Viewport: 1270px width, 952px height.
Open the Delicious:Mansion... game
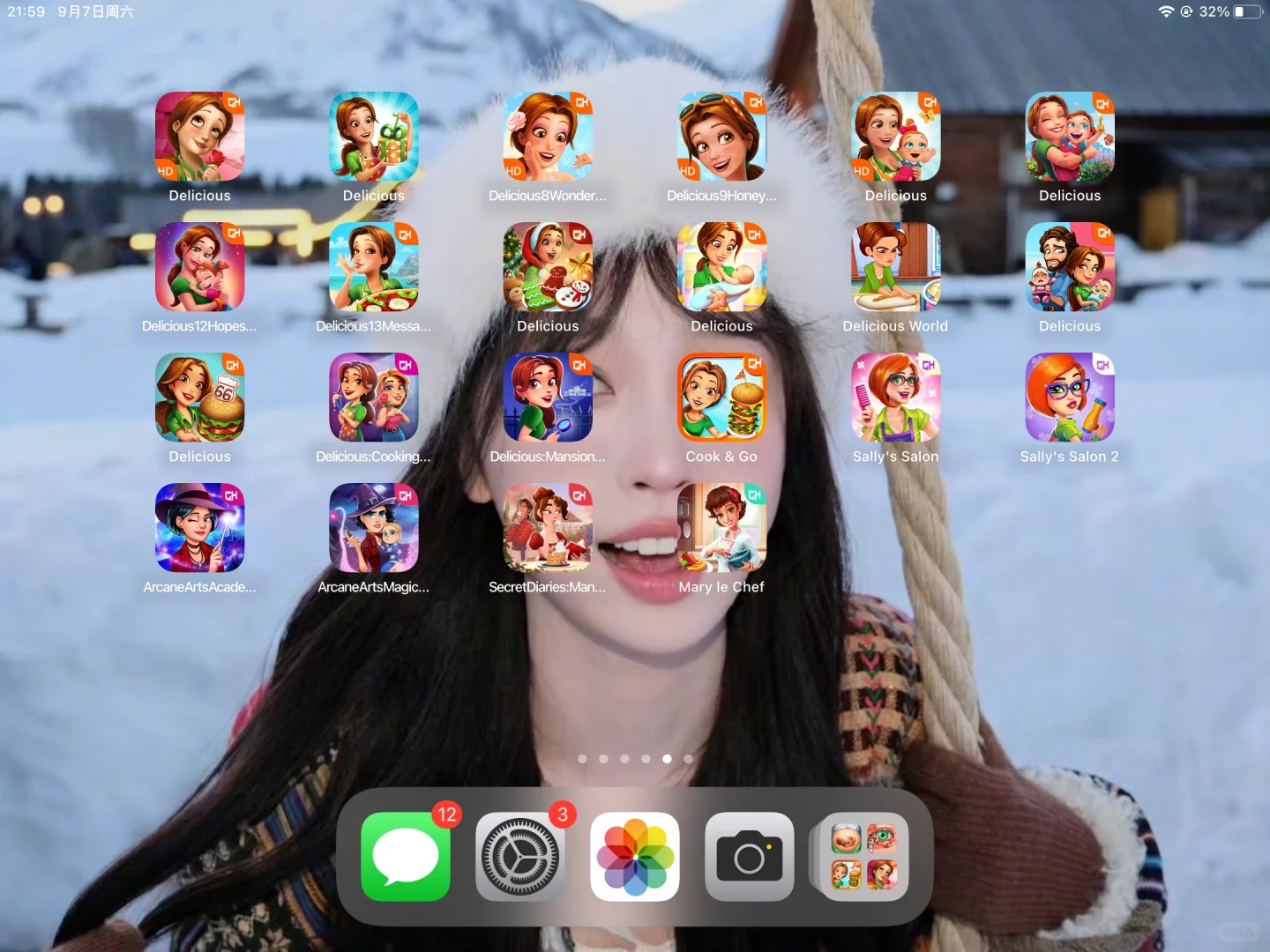(x=548, y=398)
